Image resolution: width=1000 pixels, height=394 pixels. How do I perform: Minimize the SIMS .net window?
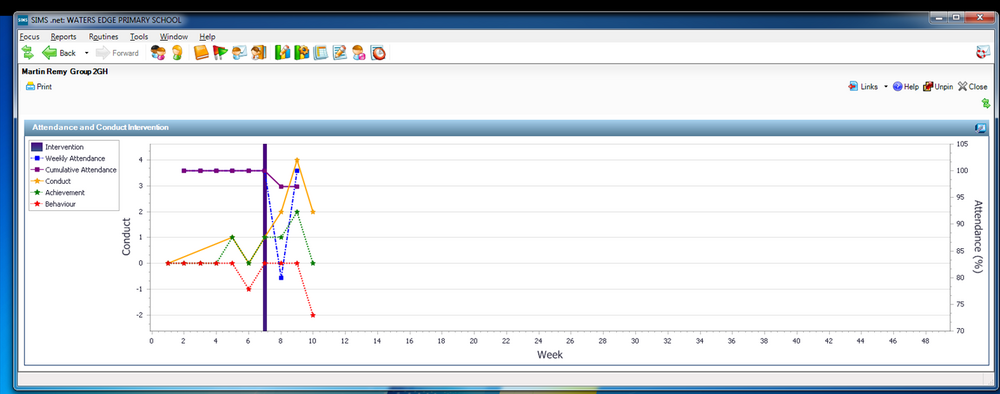pos(939,19)
